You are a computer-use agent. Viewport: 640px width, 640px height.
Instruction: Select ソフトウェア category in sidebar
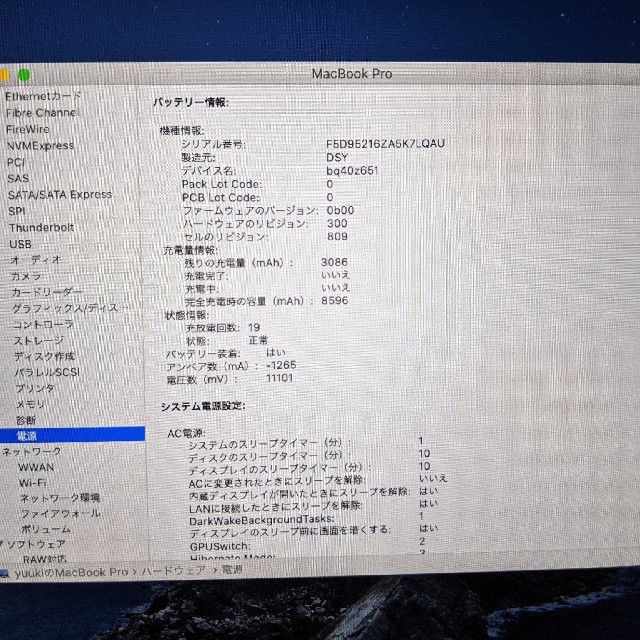pos(36,544)
